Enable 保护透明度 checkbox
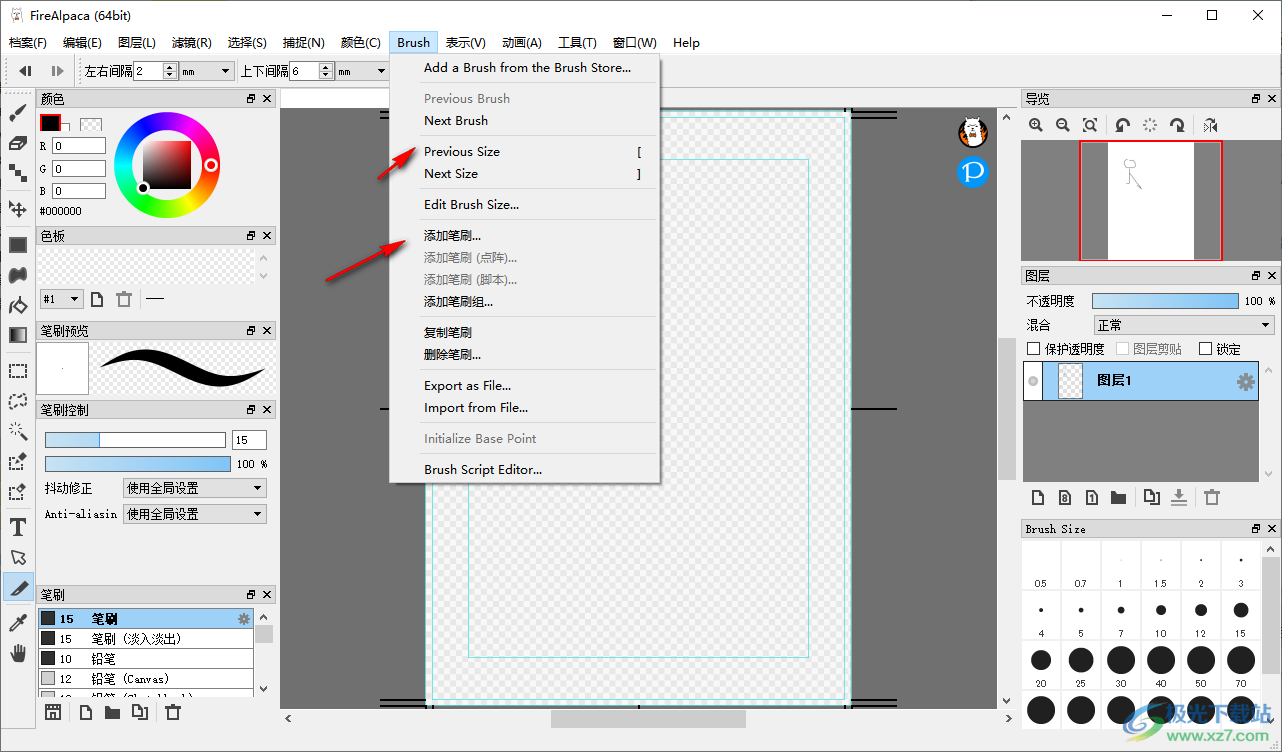This screenshot has width=1282, height=752. (x=1034, y=349)
